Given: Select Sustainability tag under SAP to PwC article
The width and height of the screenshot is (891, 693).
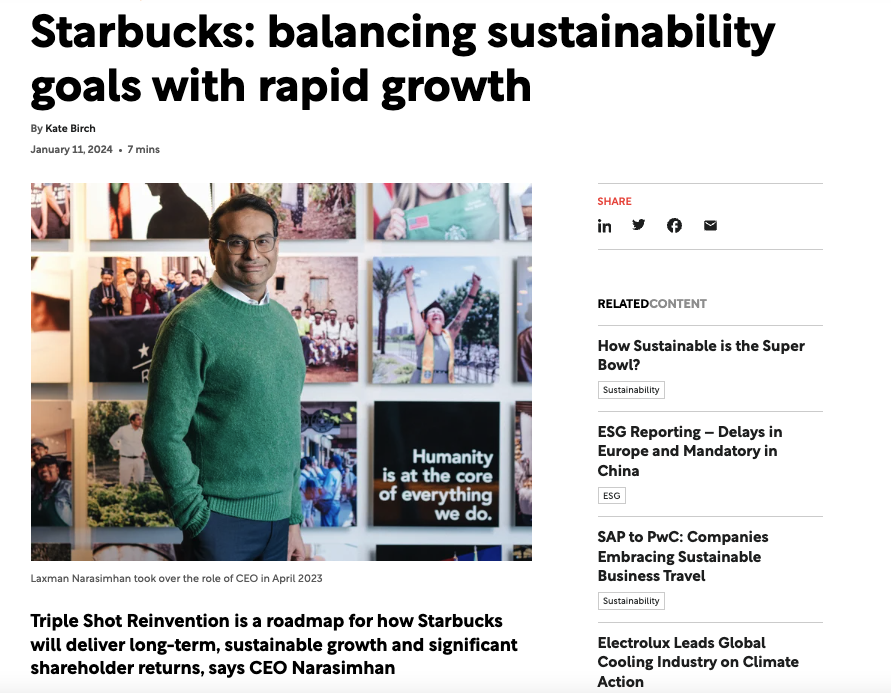Looking at the screenshot, I should point(631,601).
